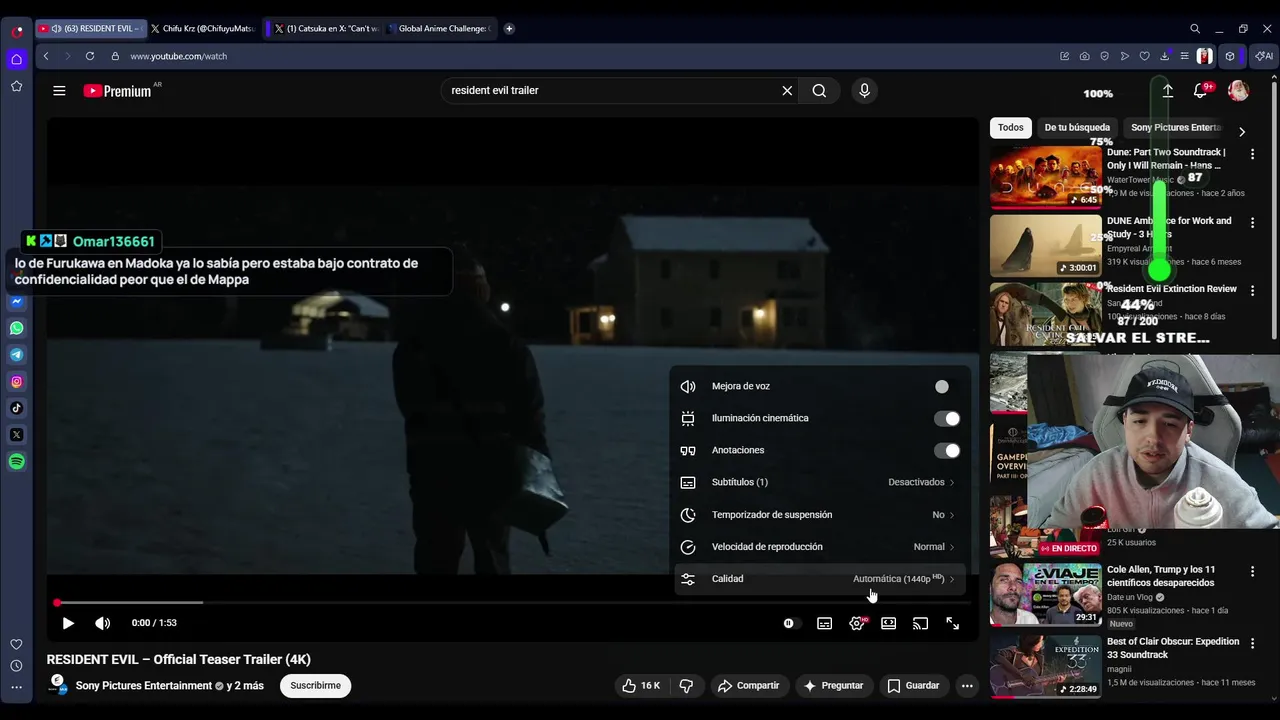Click the Suscribirme button
Viewport: 1280px width, 720px height.
315,685
